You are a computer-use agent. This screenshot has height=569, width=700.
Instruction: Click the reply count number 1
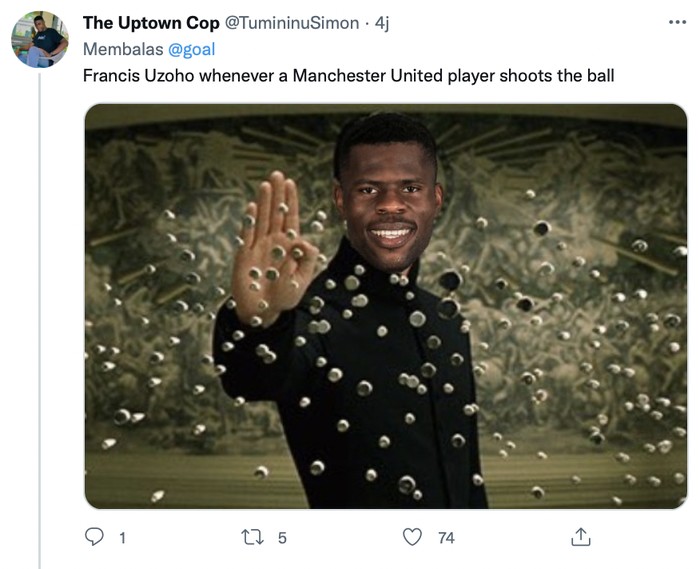point(122,538)
